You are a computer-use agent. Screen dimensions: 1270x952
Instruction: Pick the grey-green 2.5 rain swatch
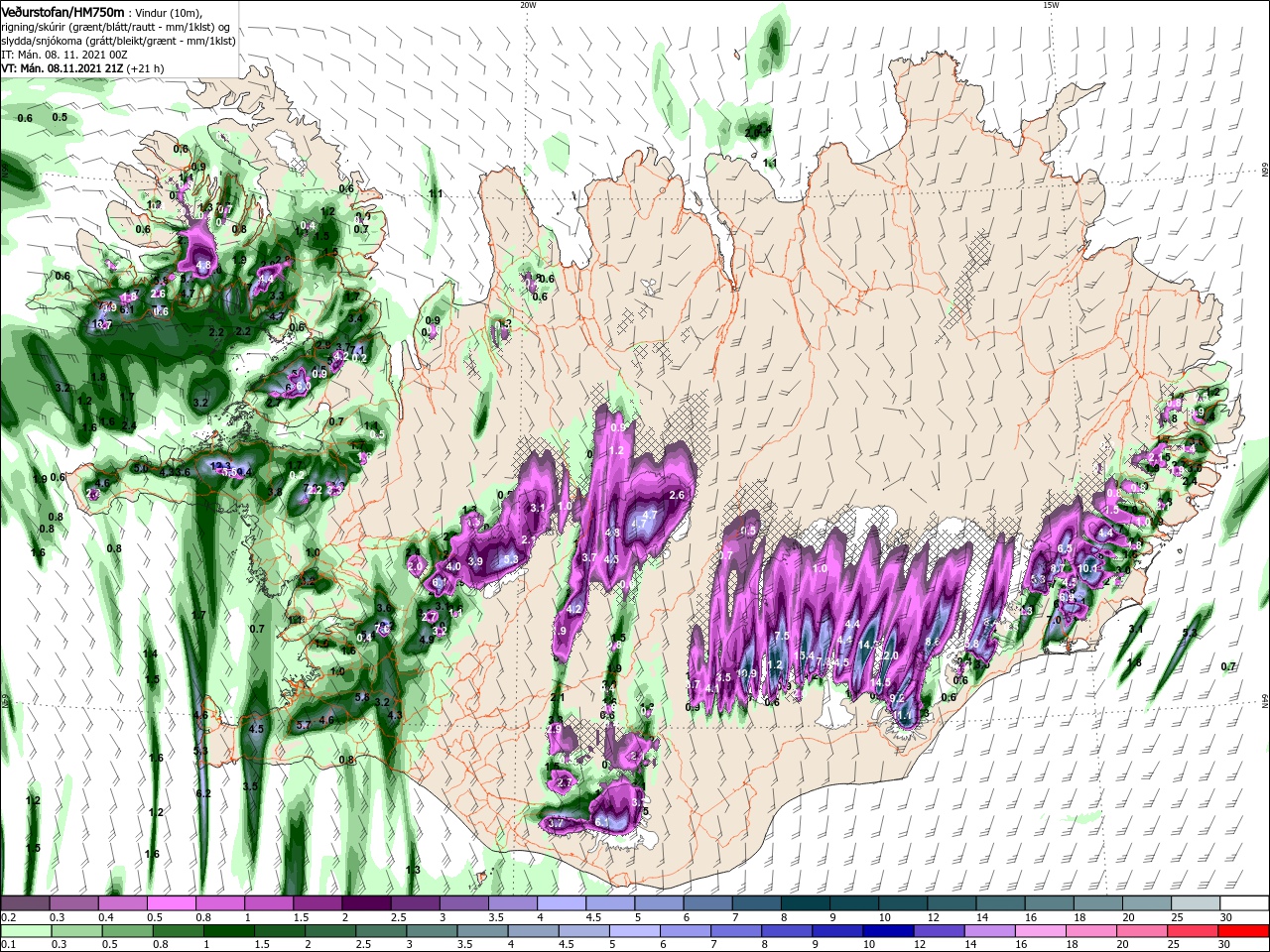click(x=383, y=931)
